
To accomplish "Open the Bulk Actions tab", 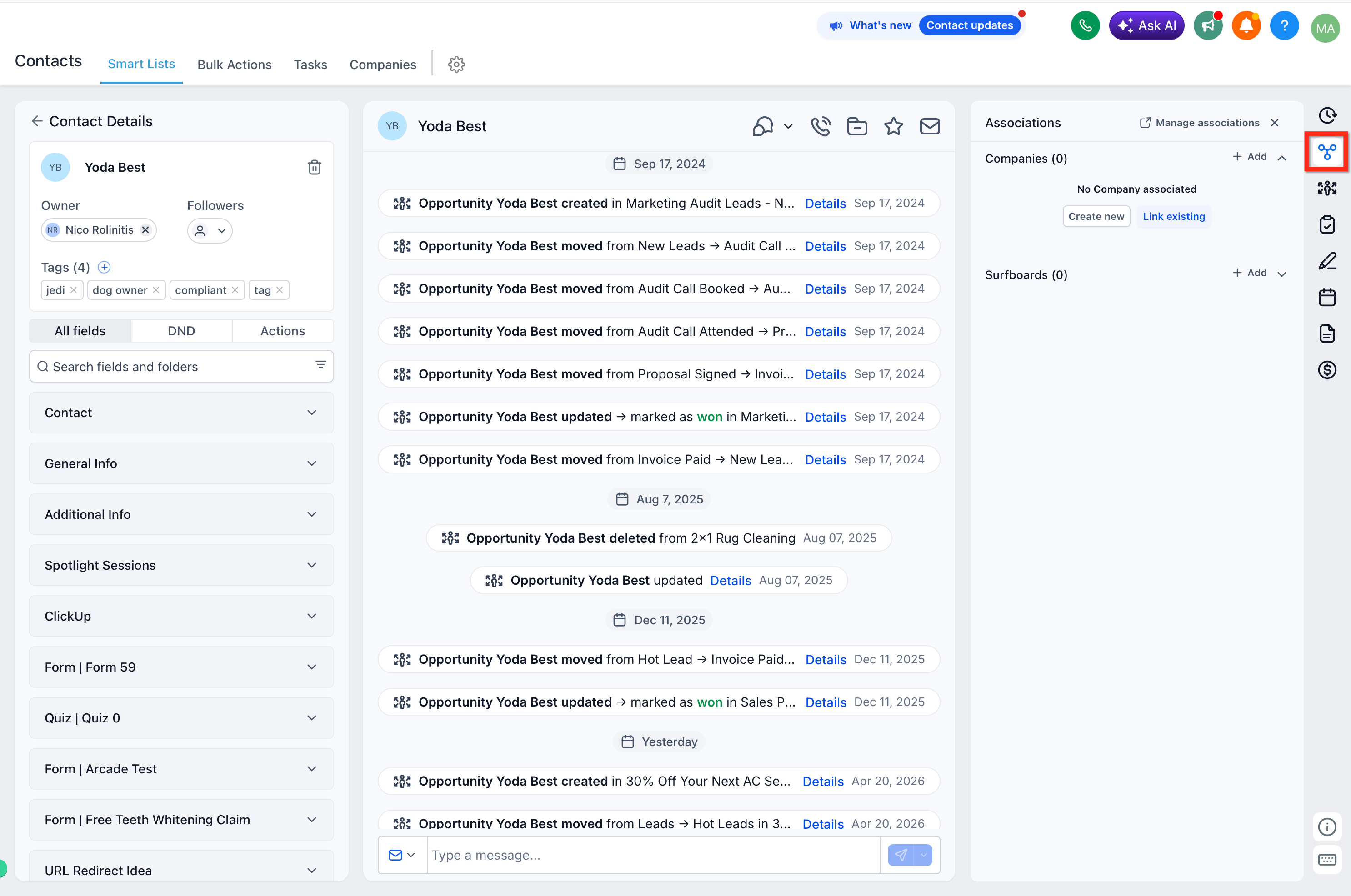I will 235,65.
